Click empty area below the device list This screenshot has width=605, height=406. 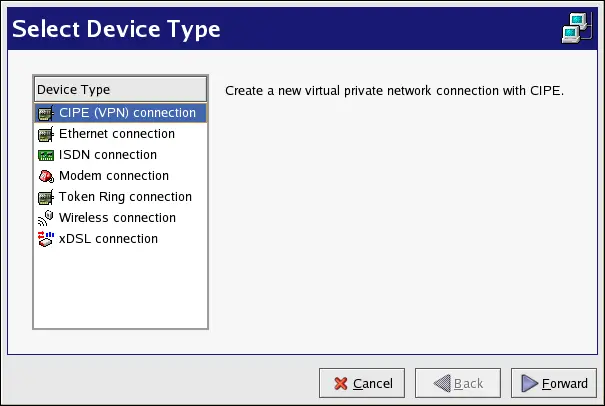click(x=120, y=290)
